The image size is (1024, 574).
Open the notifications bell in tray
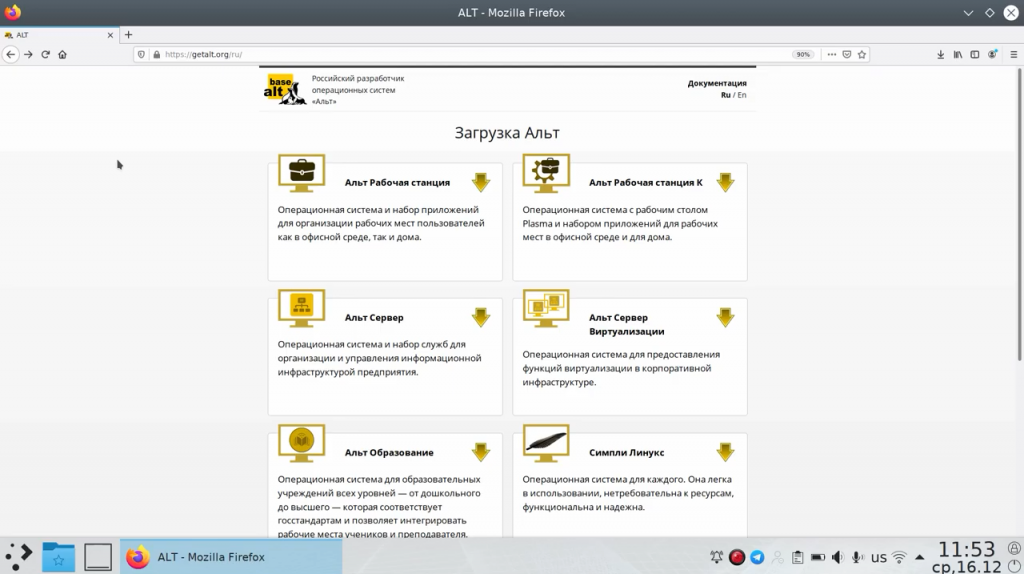point(716,557)
